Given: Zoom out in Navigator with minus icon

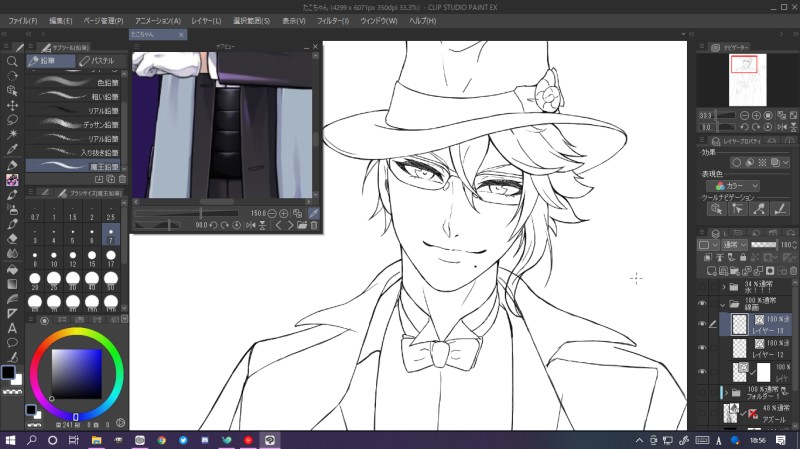Looking at the screenshot, I should tap(744, 116).
